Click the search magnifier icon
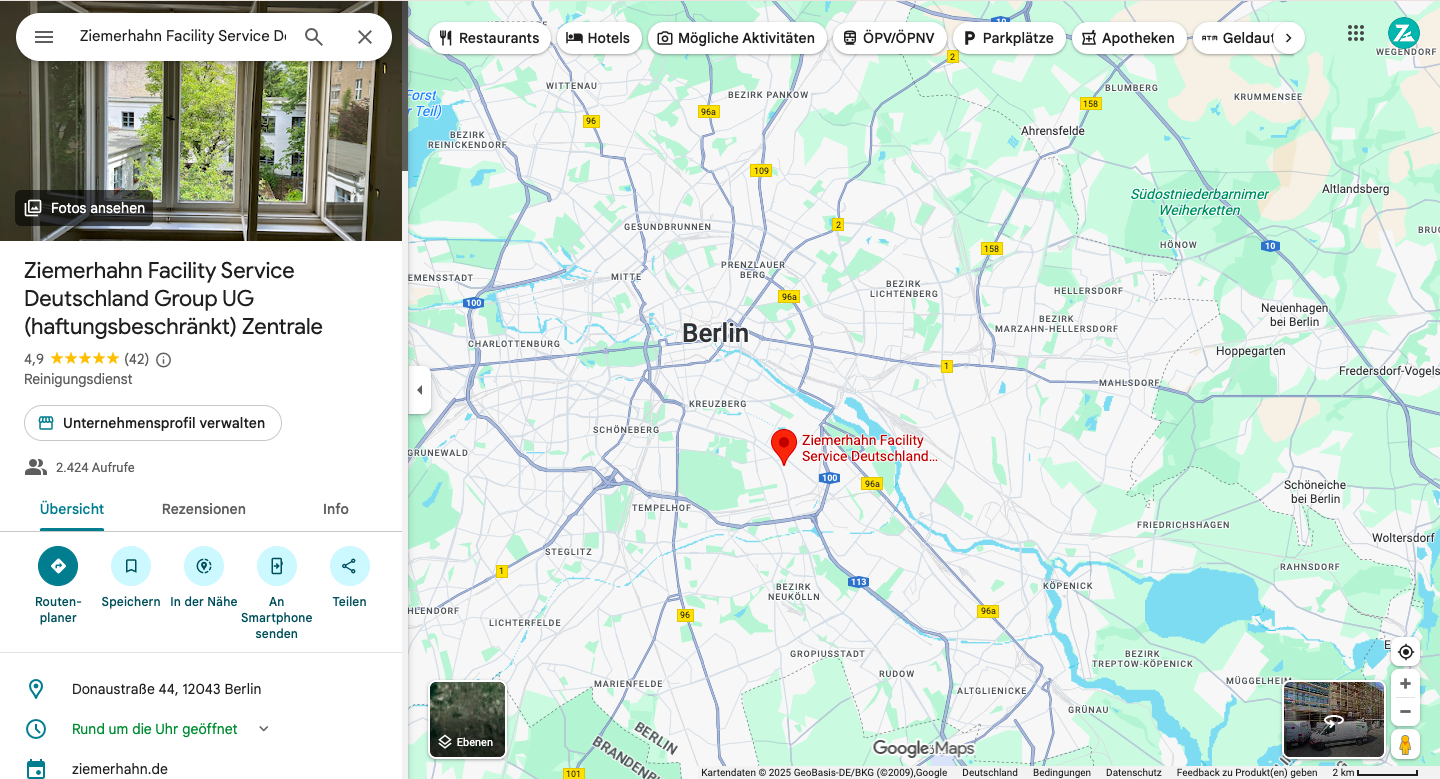 pyautogui.click(x=314, y=37)
